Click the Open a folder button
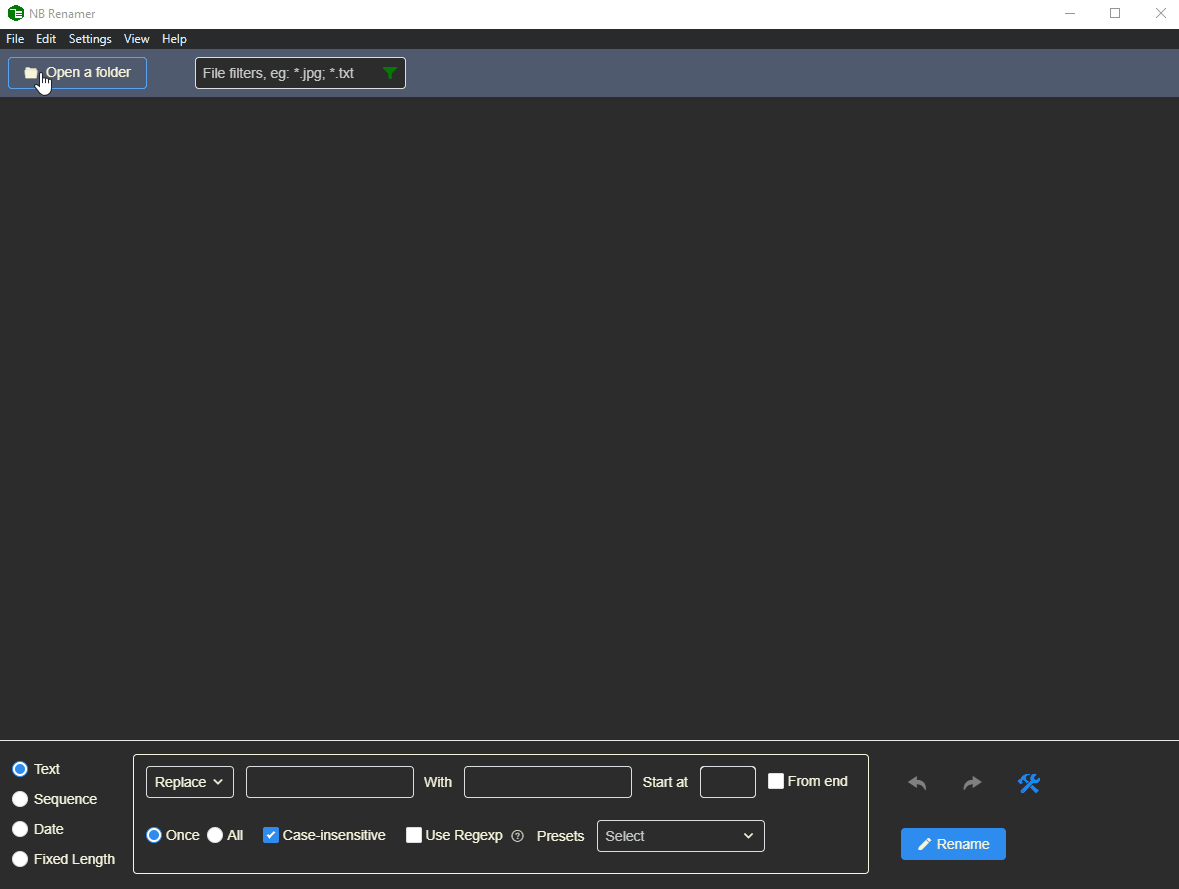 pyautogui.click(x=78, y=73)
